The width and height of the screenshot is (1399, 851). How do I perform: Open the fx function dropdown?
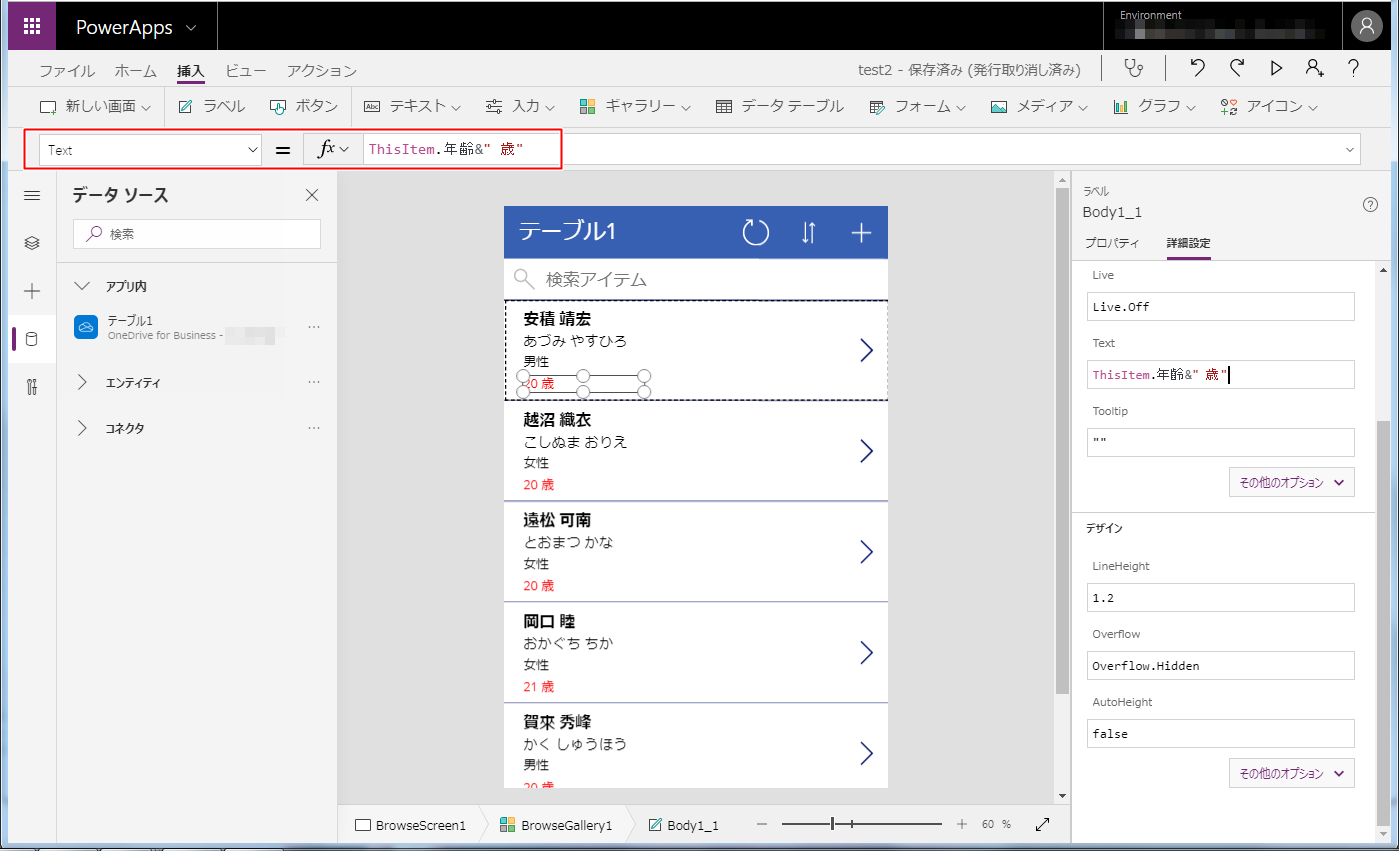(333, 150)
